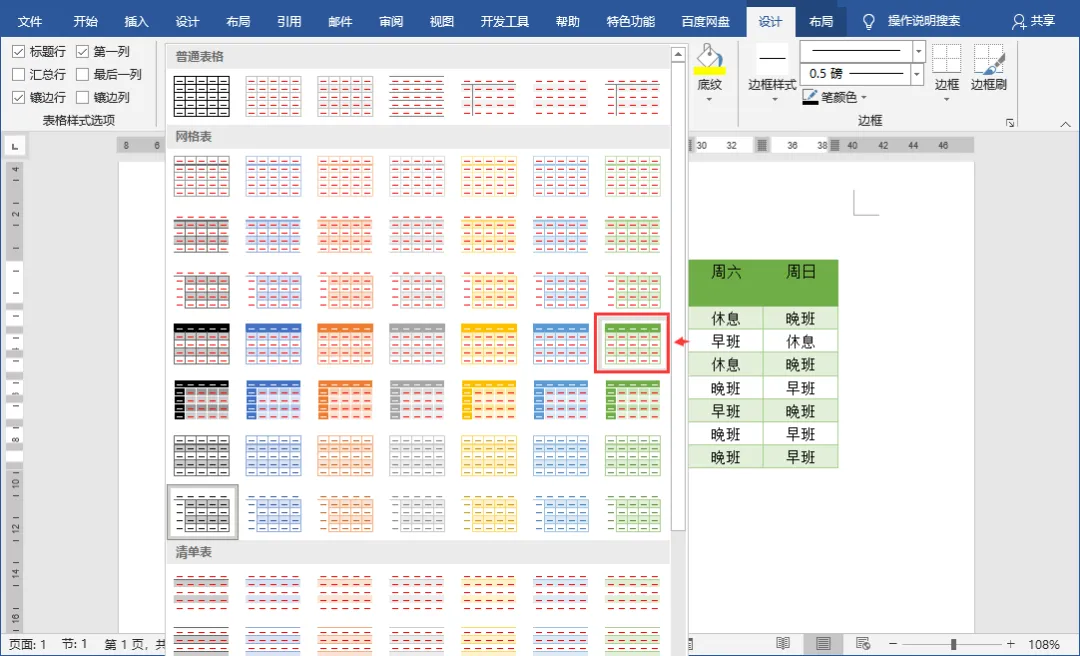Switch to print layout view icon

(822, 644)
